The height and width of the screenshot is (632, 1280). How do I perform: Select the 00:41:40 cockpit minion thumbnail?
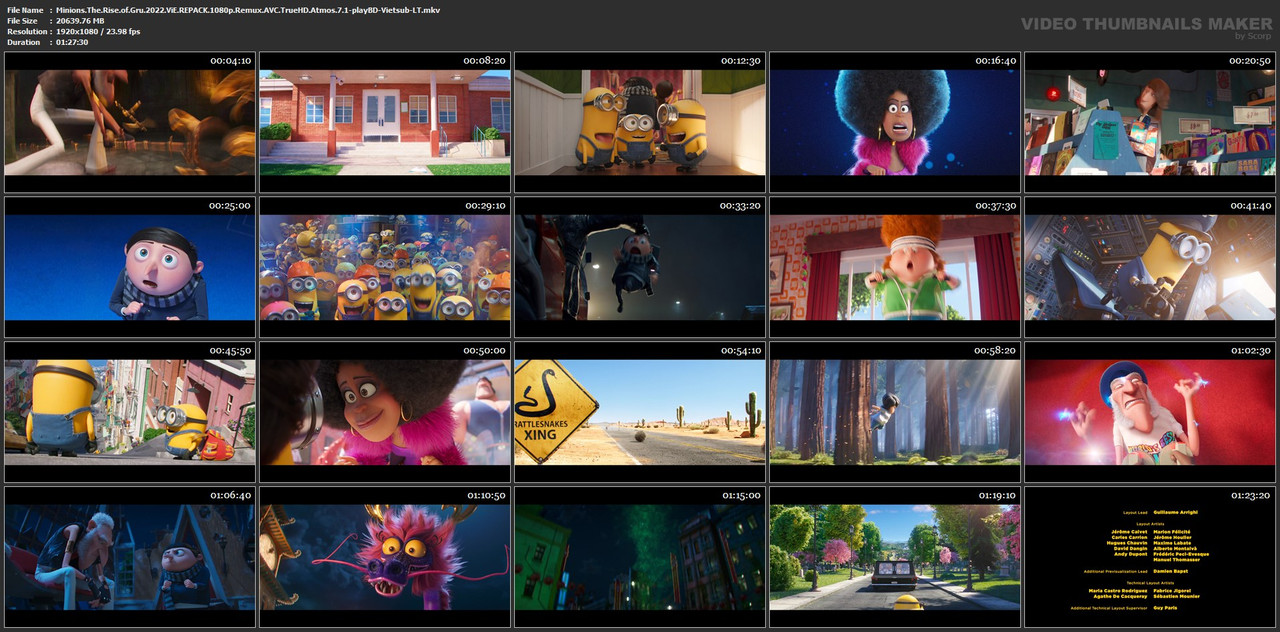tap(1150, 267)
